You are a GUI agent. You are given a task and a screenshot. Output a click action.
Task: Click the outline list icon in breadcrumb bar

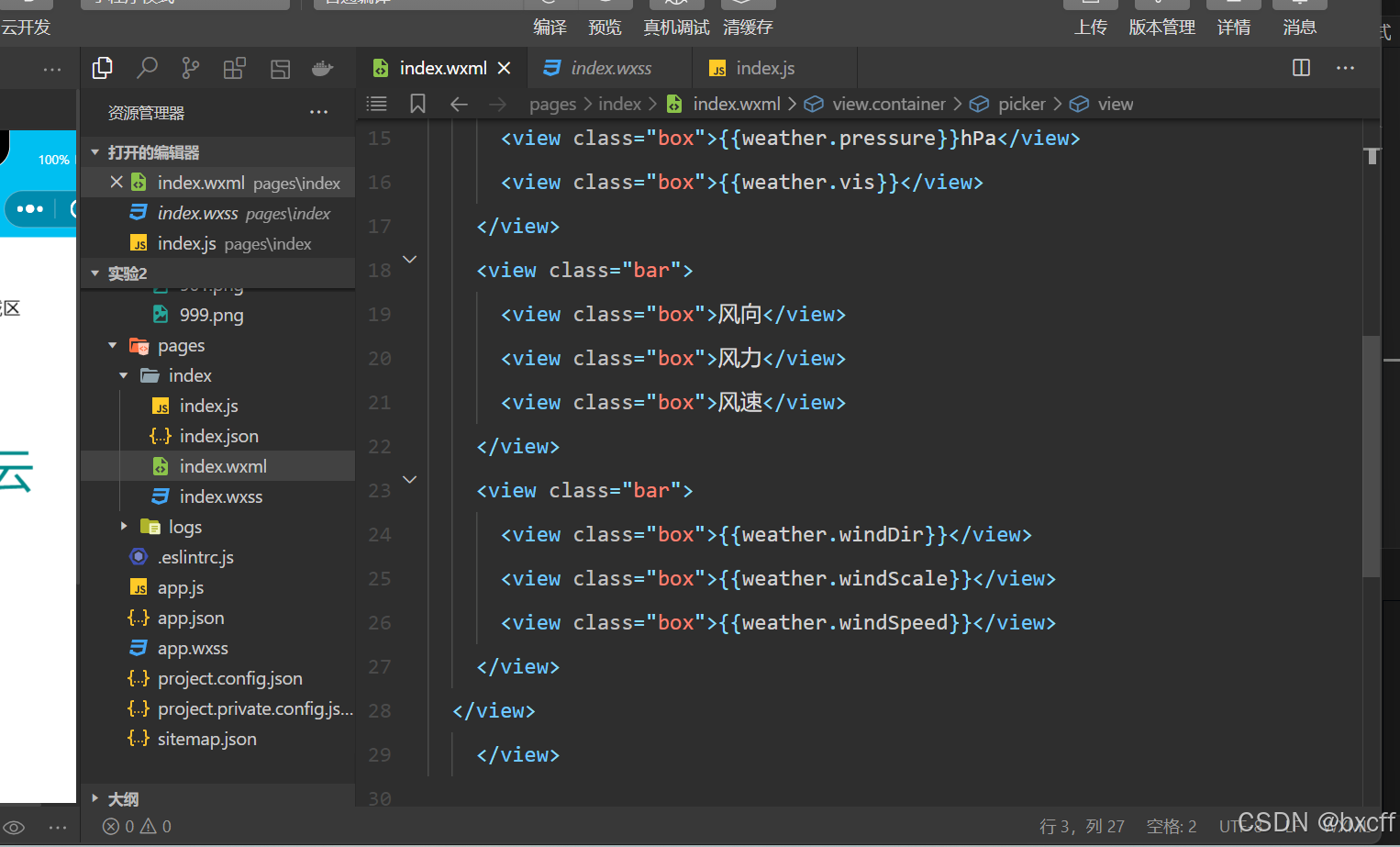(x=376, y=104)
